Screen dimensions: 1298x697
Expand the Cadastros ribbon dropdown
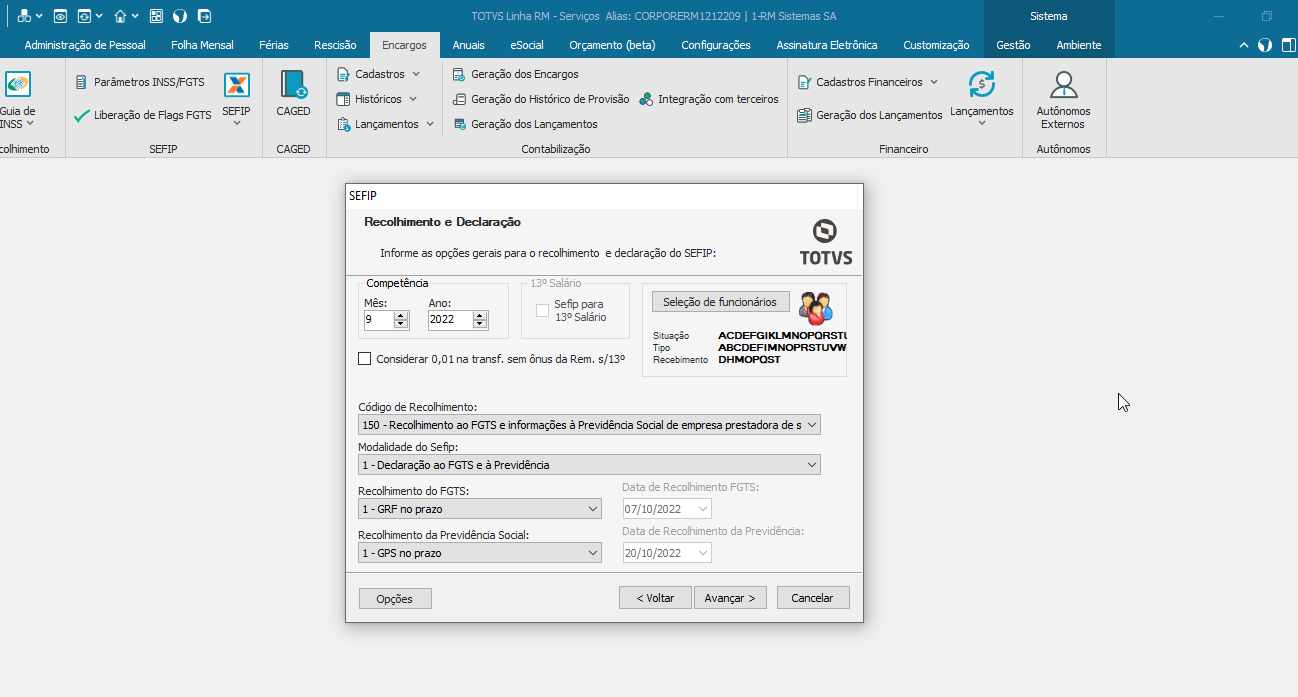coord(416,74)
